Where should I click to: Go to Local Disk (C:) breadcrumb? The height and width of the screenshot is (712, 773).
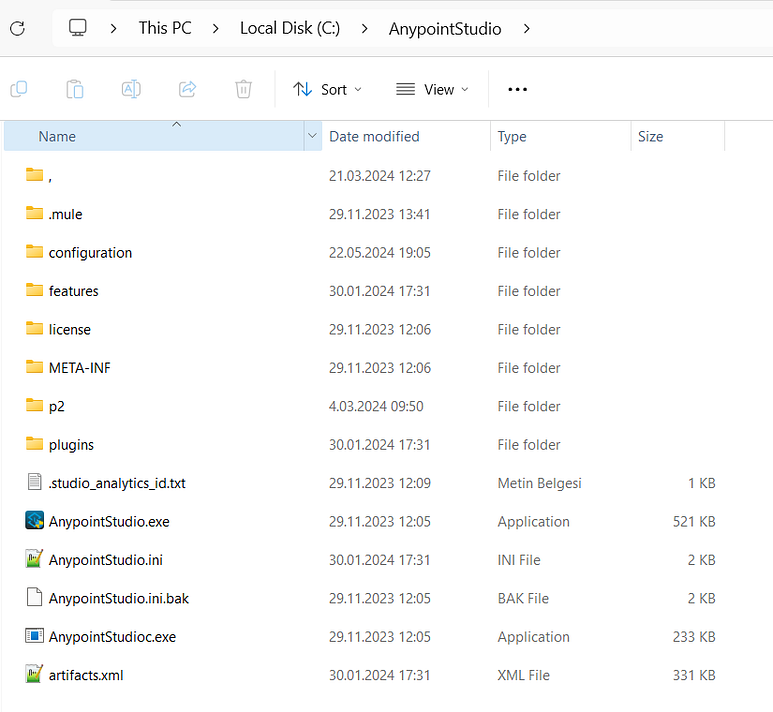coord(290,28)
